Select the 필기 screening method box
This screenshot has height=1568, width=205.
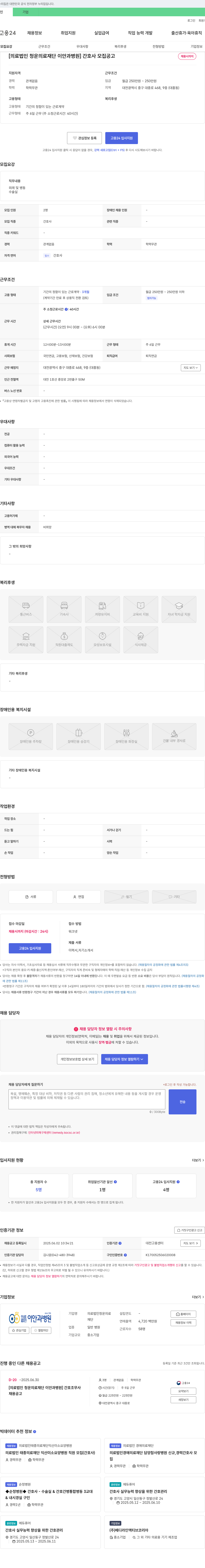tap(126, 897)
